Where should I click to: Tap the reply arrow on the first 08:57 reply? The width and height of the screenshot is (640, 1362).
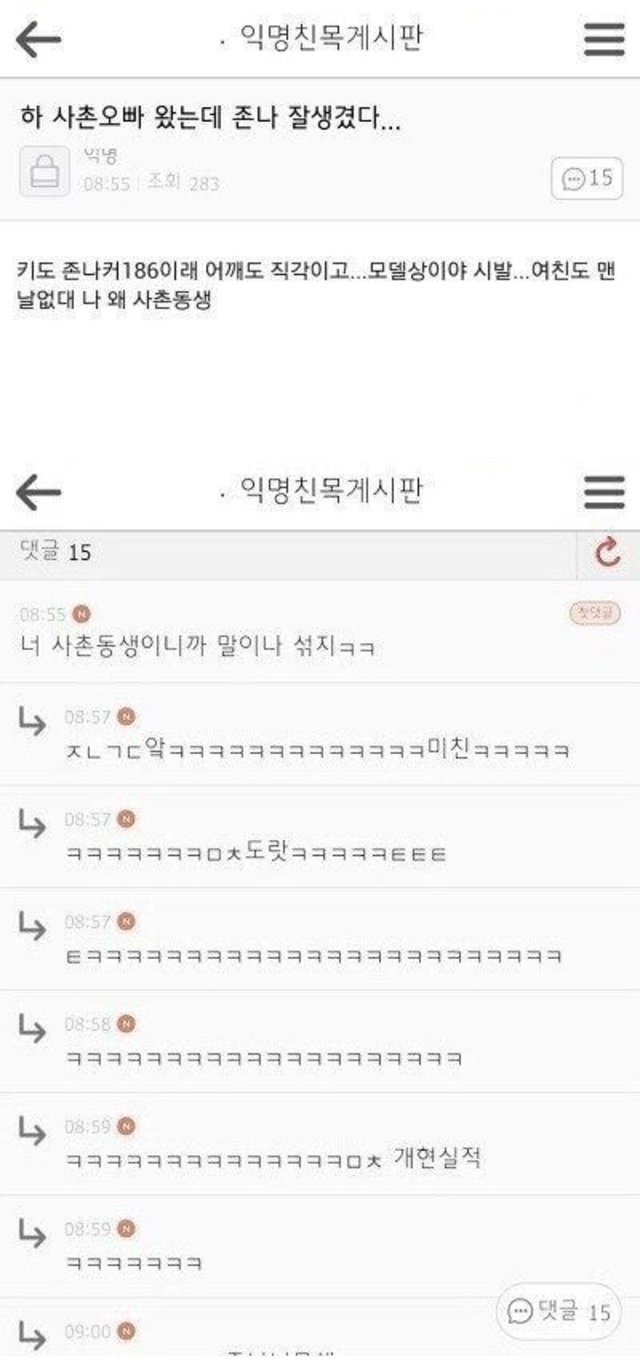tap(32, 719)
